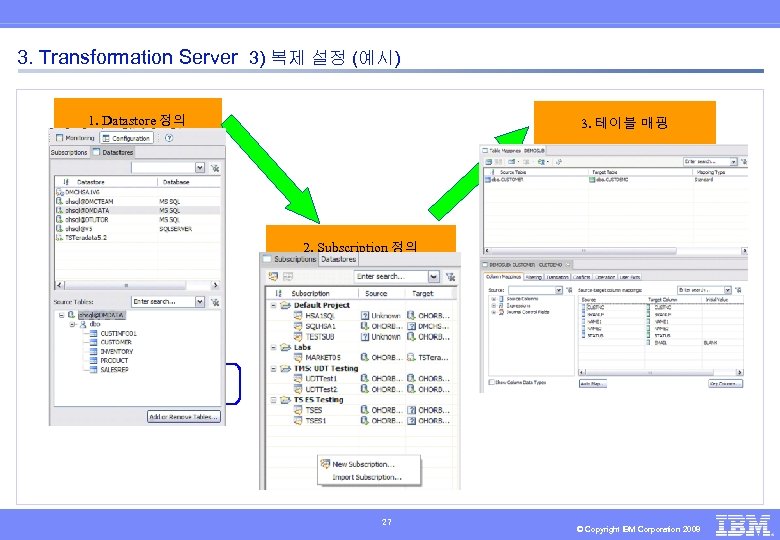Collapse the TS ES Testing folder

(x=273, y=400)
